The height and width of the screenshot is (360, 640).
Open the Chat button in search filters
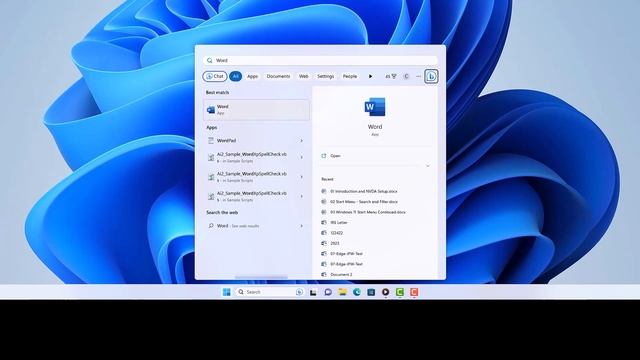[215, 76]
